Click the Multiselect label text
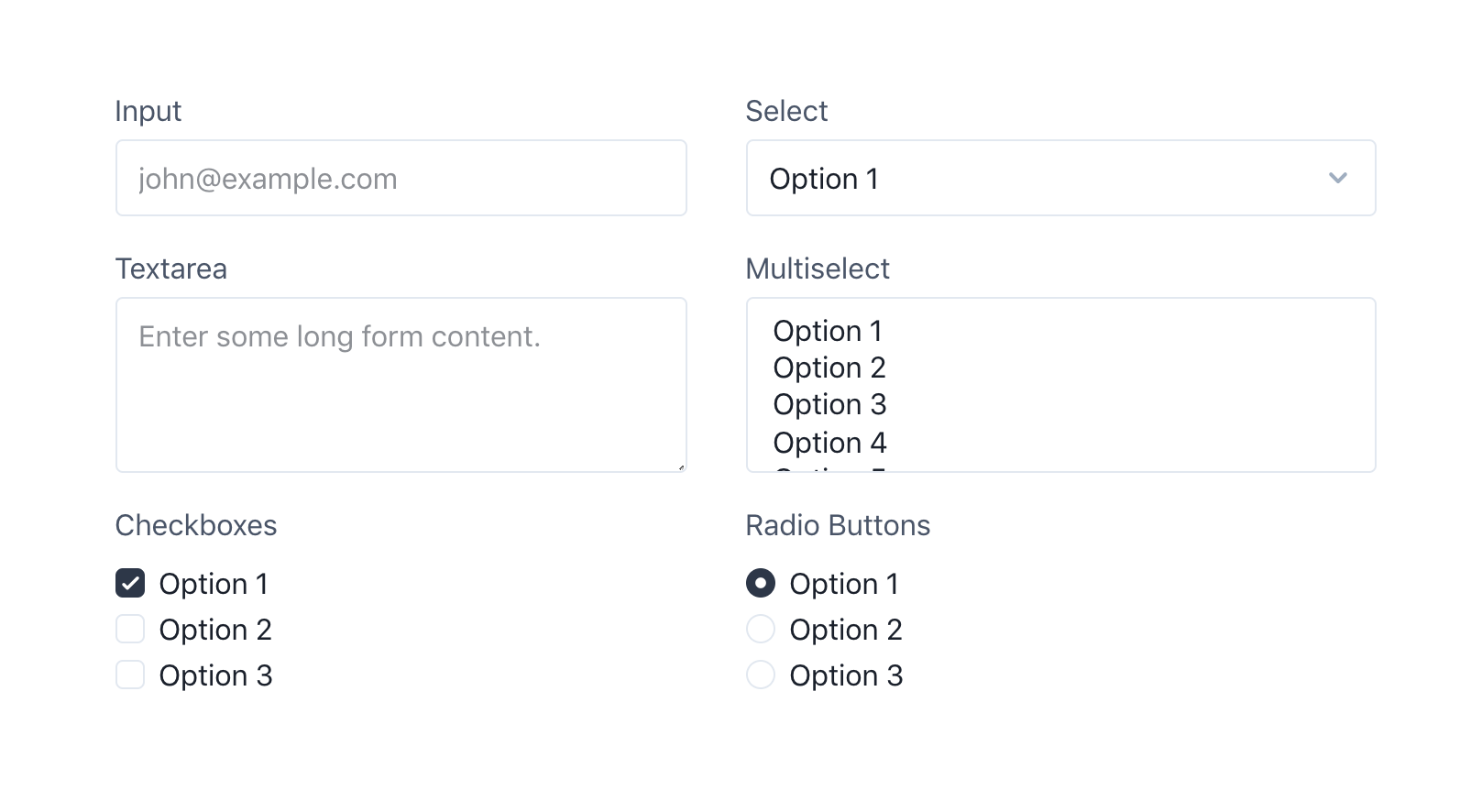 coord(818,268)
